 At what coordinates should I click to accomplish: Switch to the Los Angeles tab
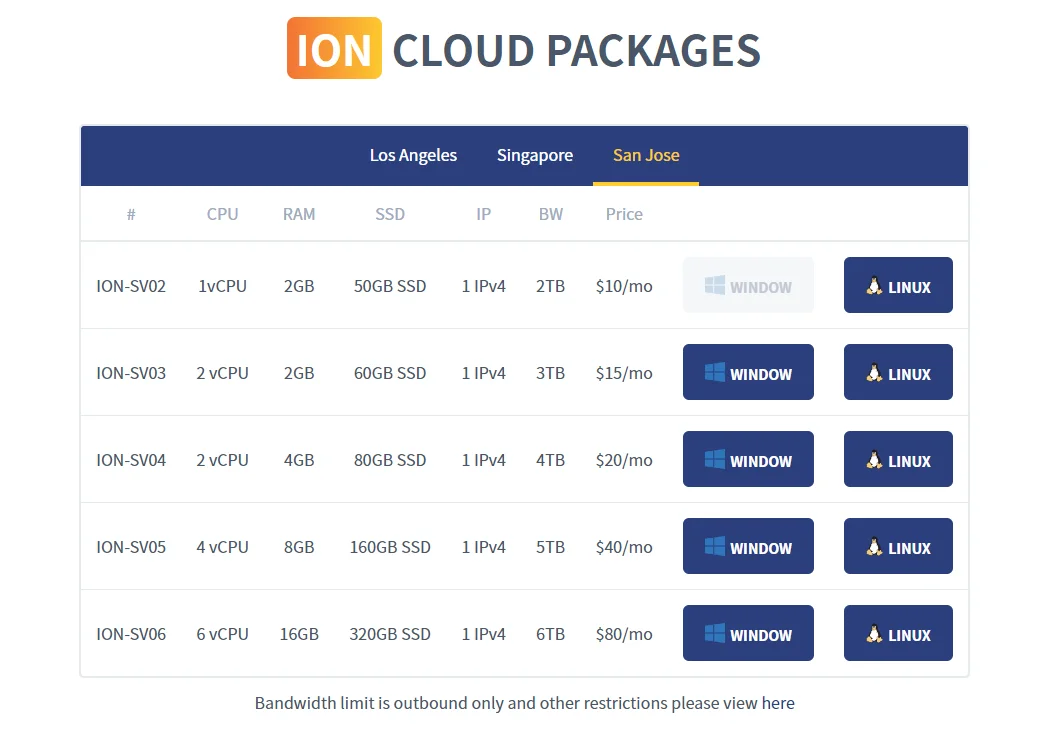pyautogui.click(x=413, y=156)
